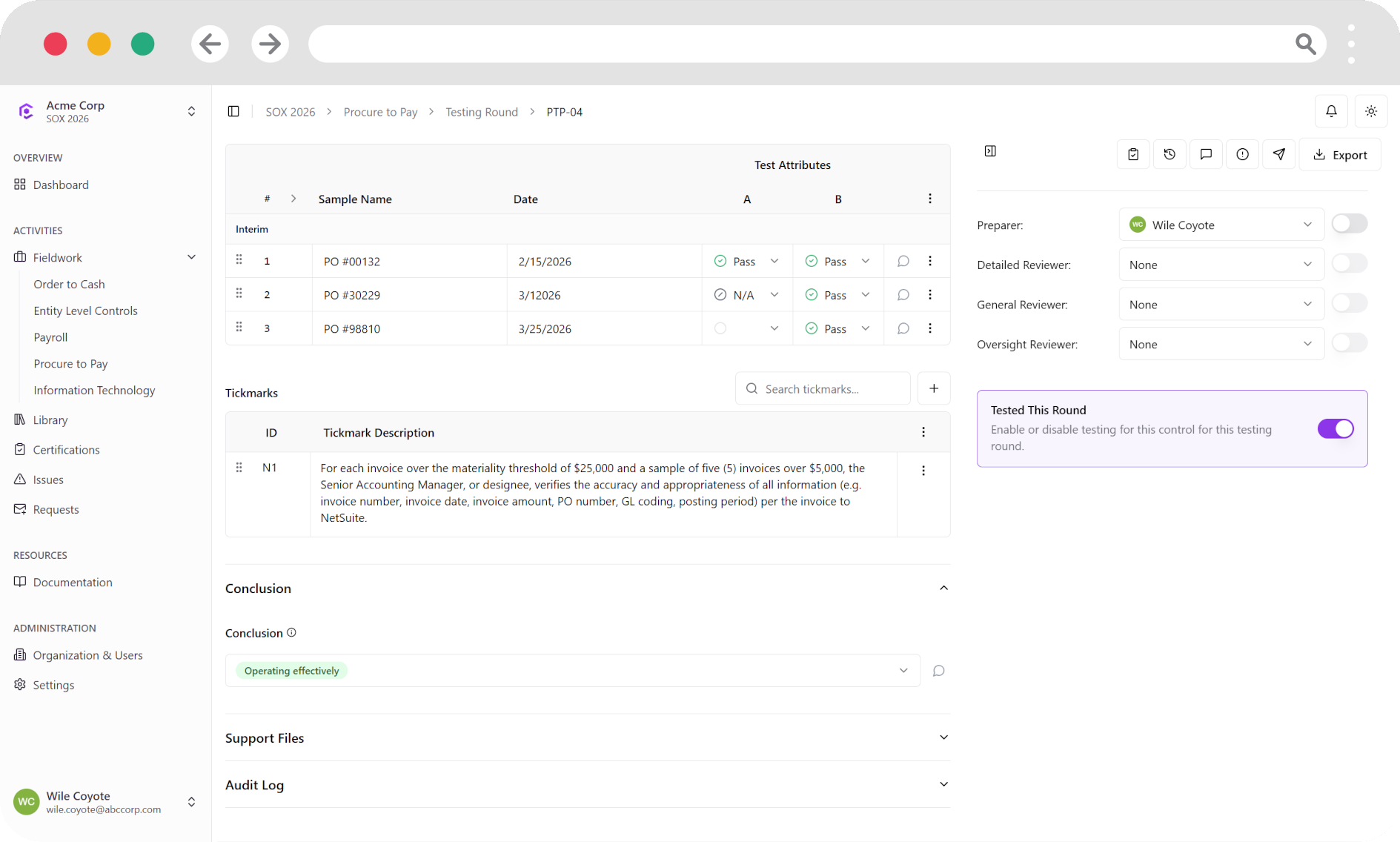Expand the Support Files section
The width and height of the screenshot is (1400, 842).
coord(587,737)
